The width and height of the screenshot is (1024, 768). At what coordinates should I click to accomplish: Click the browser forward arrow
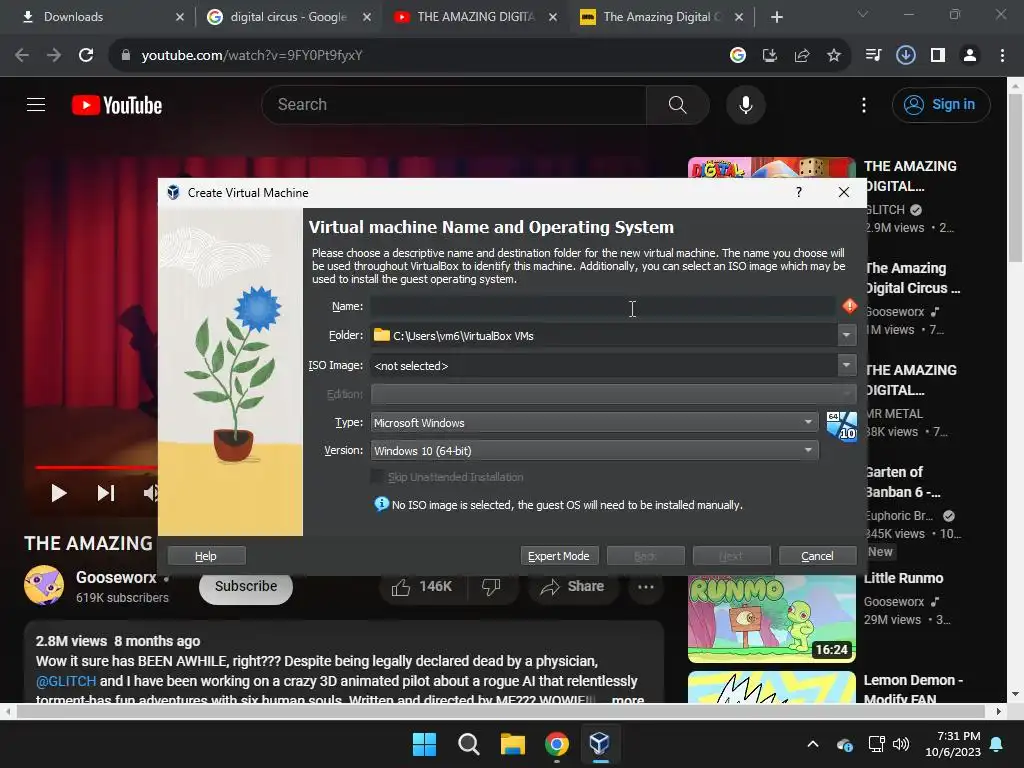(54, 55)
